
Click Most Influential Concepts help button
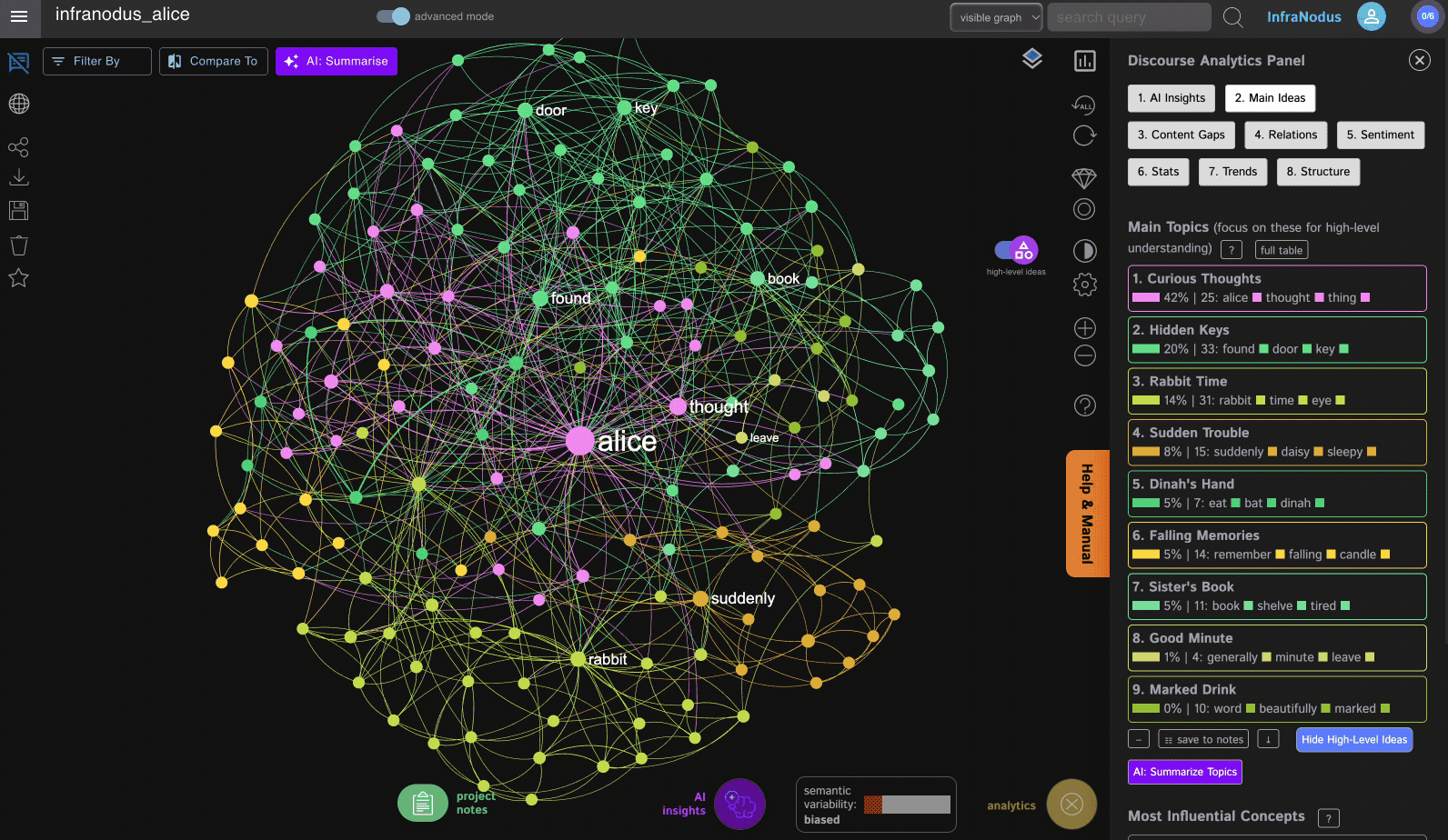[x=1328, y=818]
